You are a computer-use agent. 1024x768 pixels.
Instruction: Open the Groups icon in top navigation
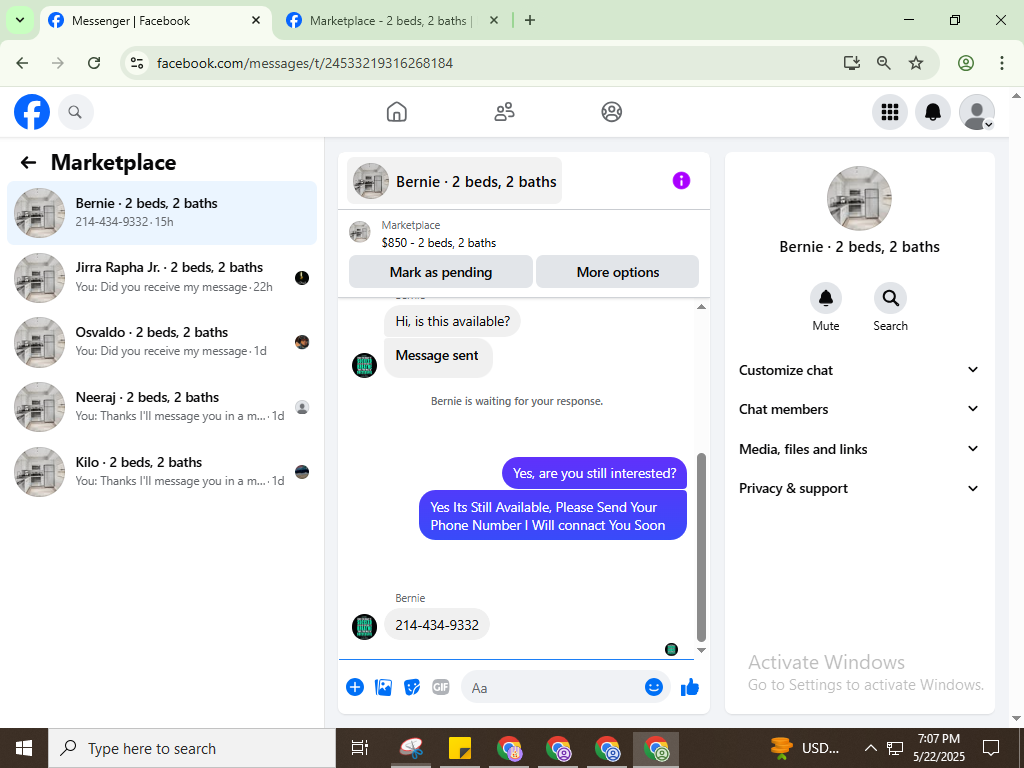click(611, 112)
